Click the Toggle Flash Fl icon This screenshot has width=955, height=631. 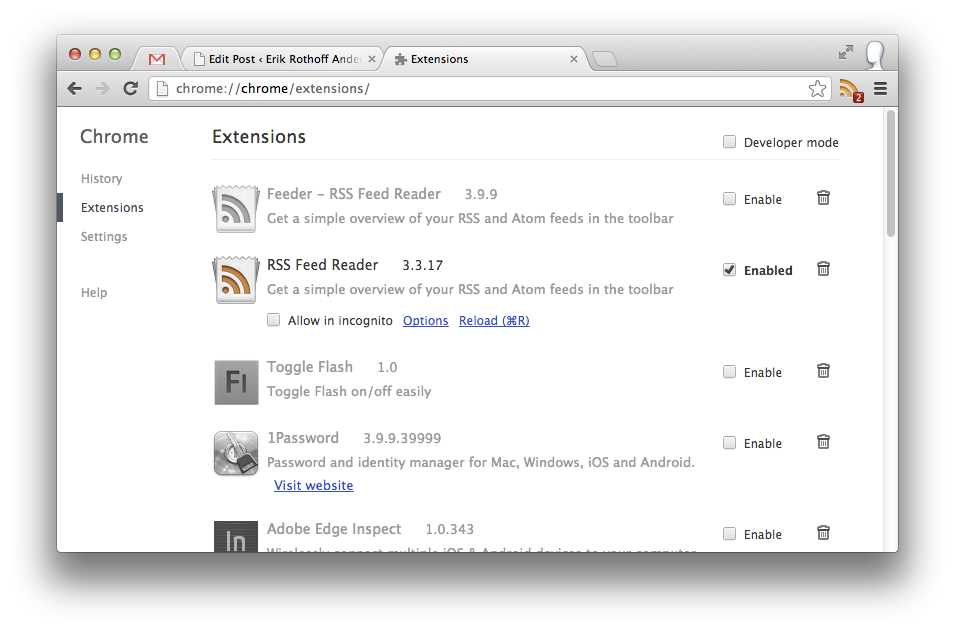pos(236,382)
